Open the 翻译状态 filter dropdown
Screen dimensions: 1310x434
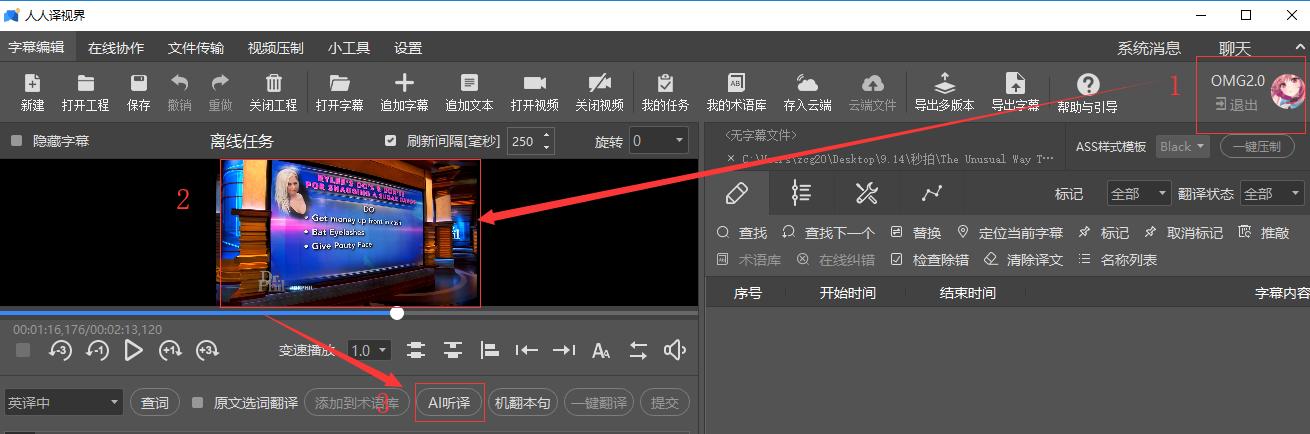(x=1273, y=193)
